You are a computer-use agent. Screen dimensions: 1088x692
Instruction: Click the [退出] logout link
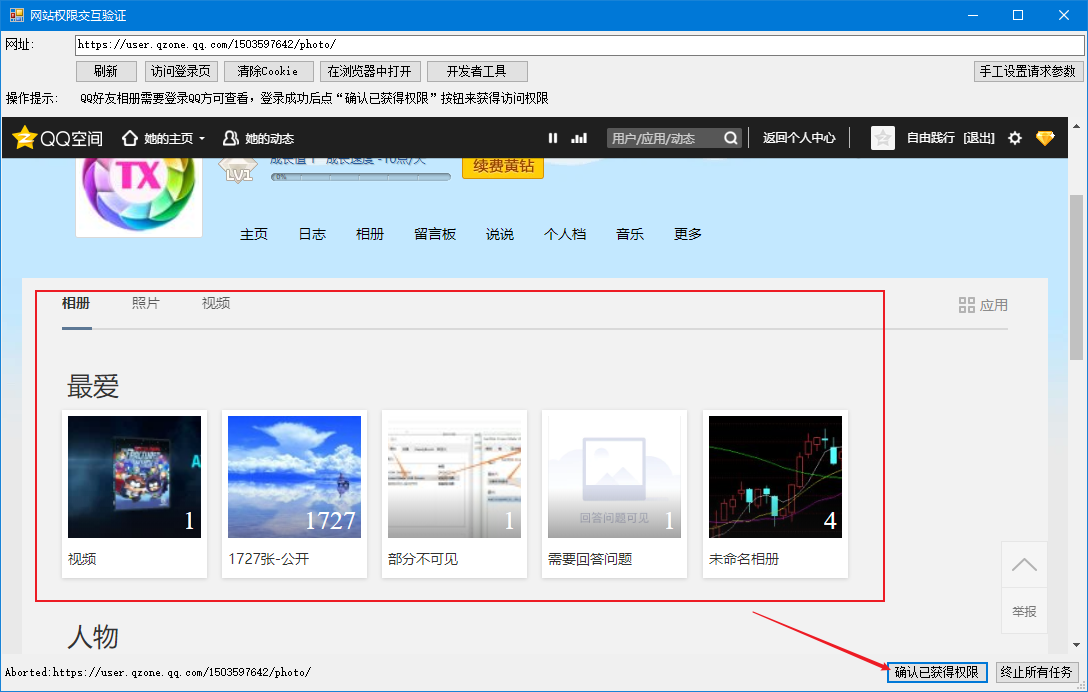[979, 138]
